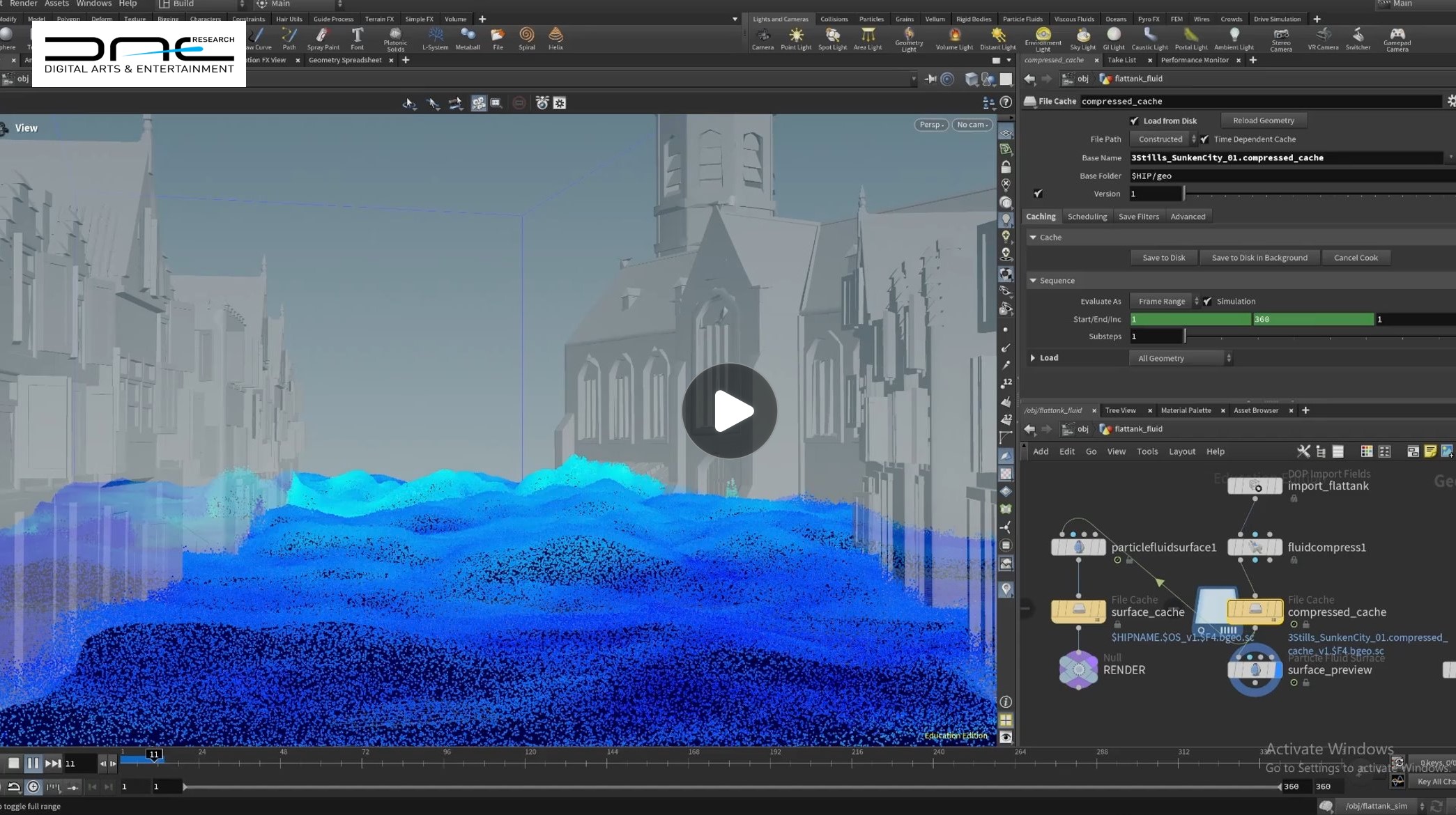Switch to the Save Filters tab

pyautogui.click(x=1138, y=217)
